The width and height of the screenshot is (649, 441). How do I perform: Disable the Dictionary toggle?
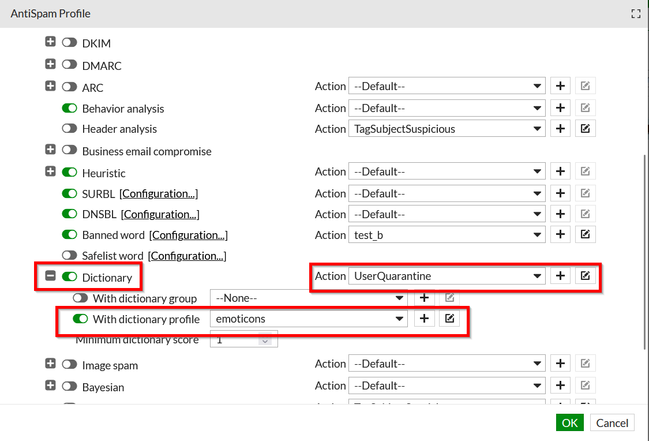[70, 277]
